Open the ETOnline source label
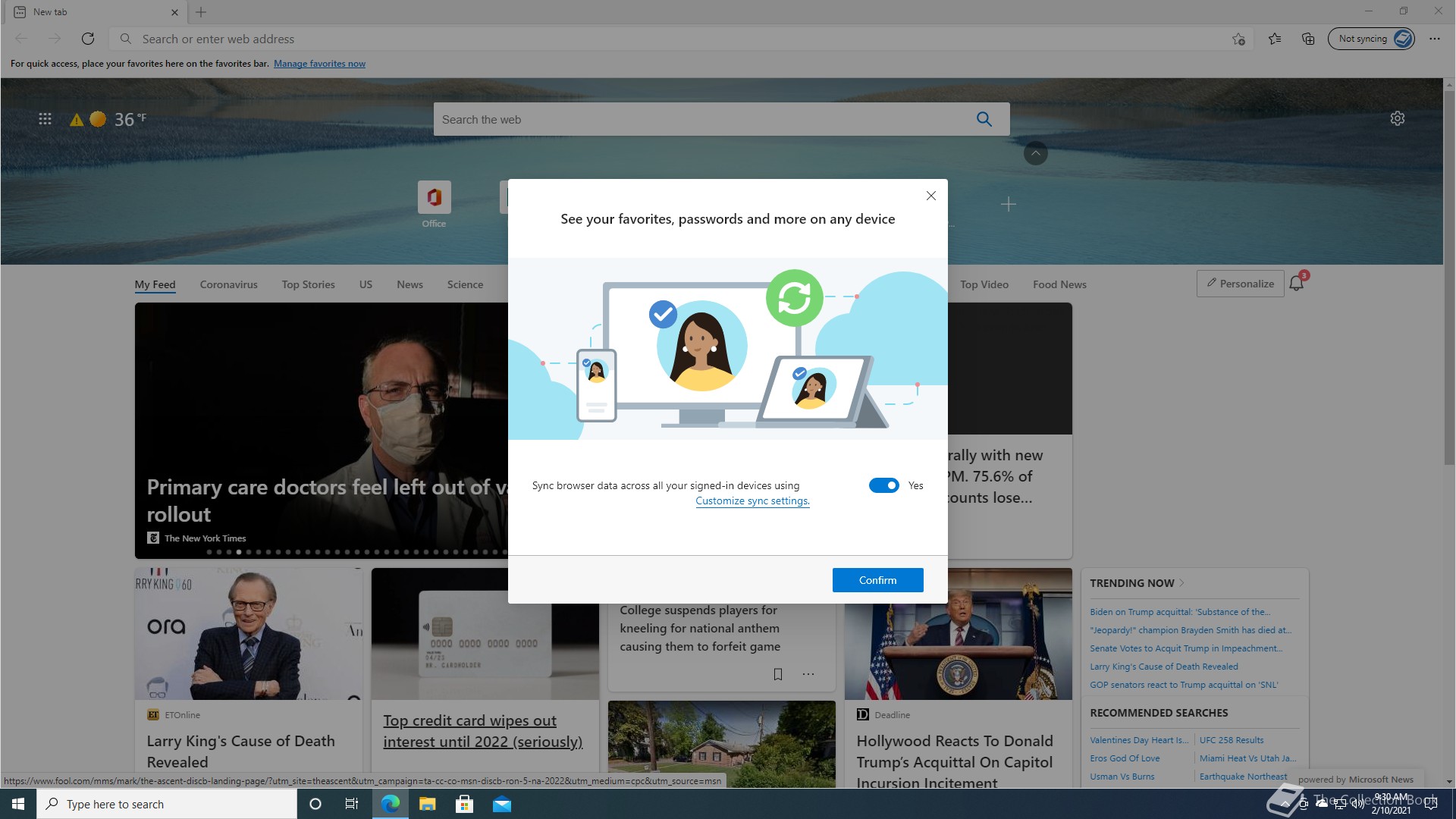This screenshot has width=1456, height=819. click(182, 715)
